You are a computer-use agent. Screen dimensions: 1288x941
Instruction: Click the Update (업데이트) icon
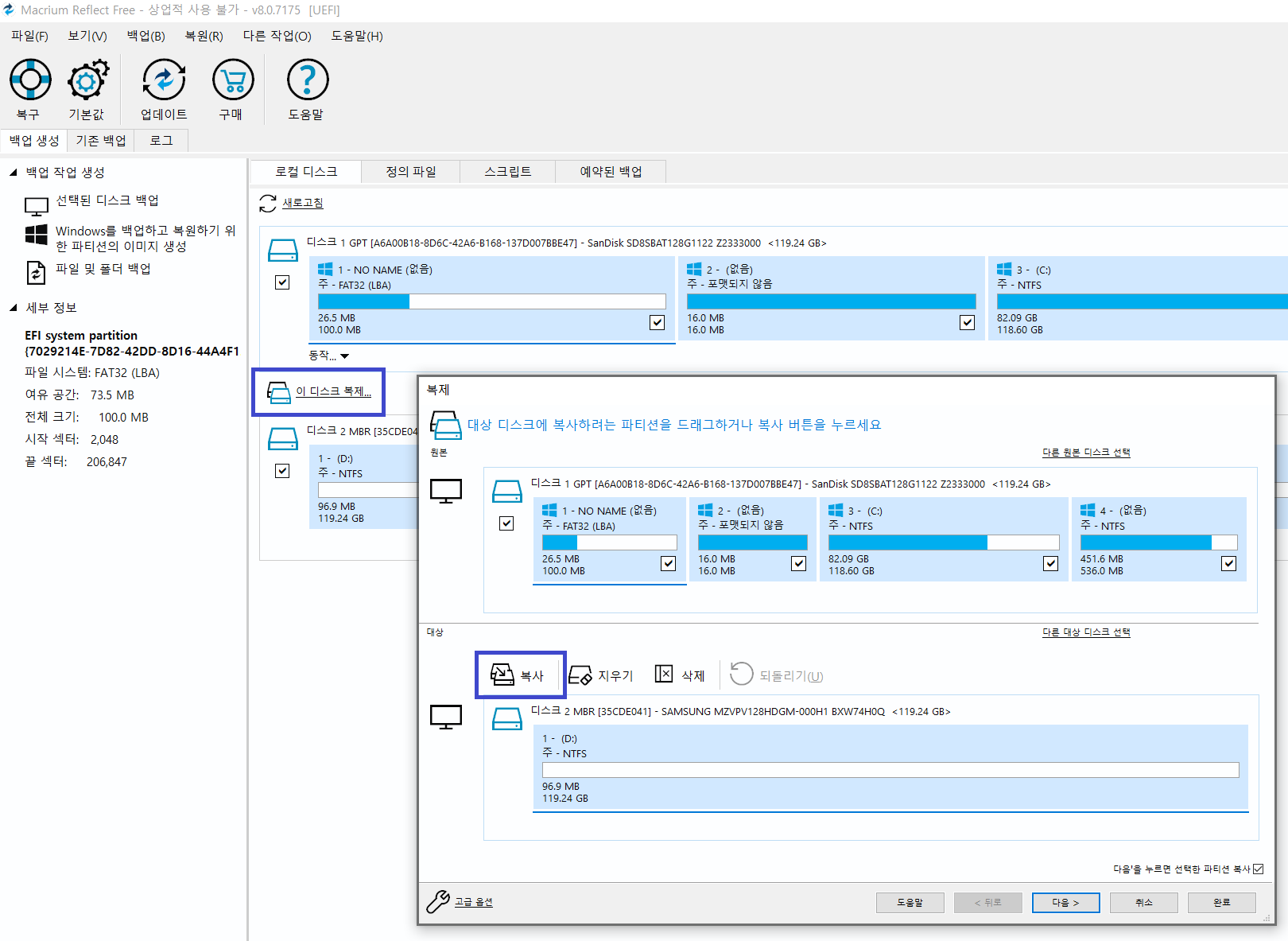coord(164,80)
